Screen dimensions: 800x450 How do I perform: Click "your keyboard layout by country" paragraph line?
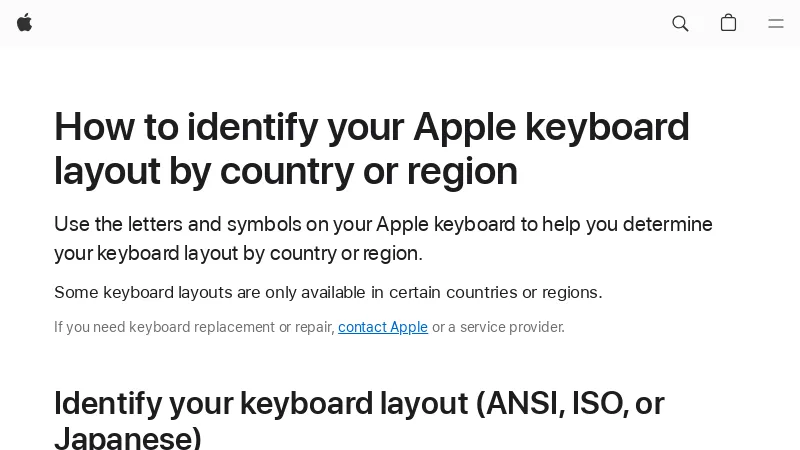pyautogui.click(x=238, y=253)
